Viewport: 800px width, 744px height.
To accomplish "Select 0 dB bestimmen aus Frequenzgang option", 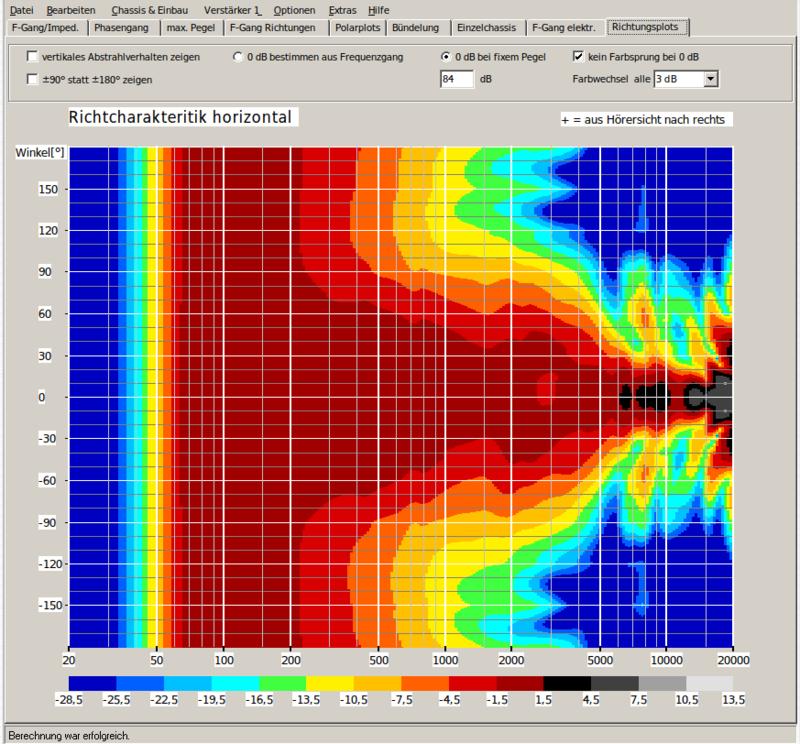I will pos(239,58).
